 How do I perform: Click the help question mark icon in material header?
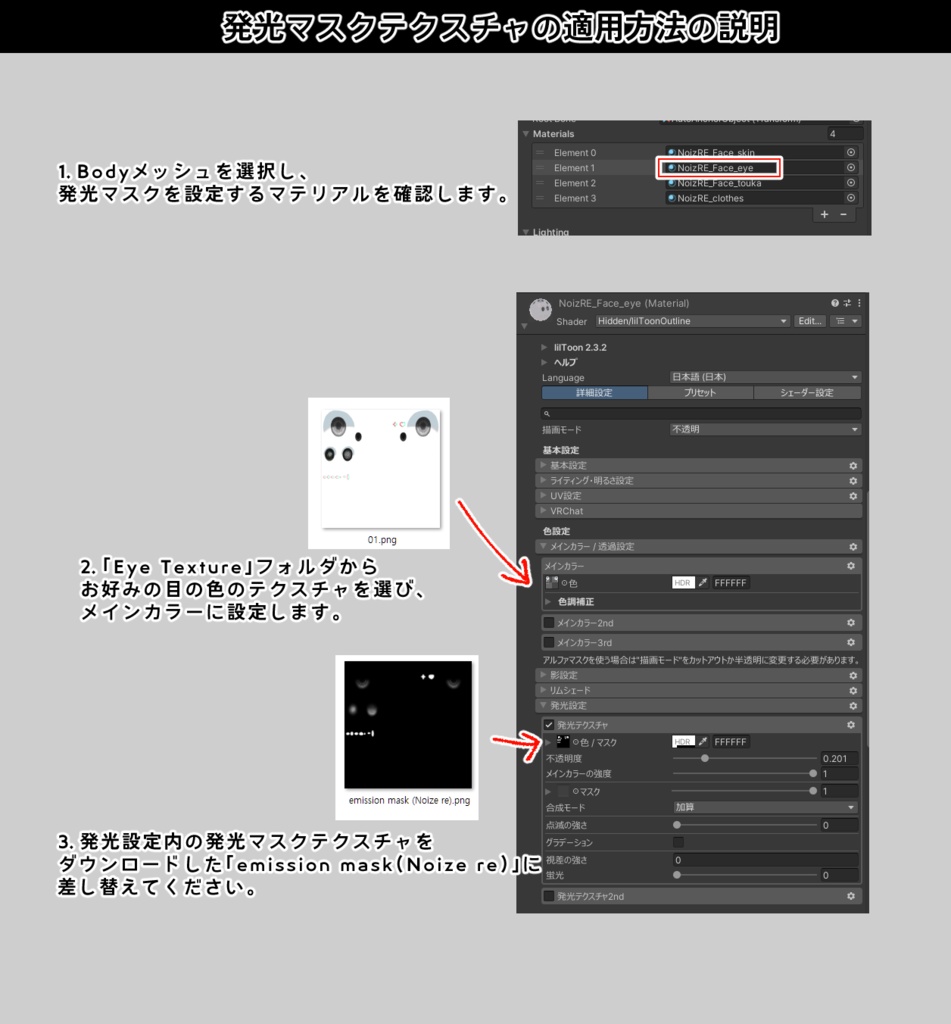pyautogui.click(x=835, y=301)
